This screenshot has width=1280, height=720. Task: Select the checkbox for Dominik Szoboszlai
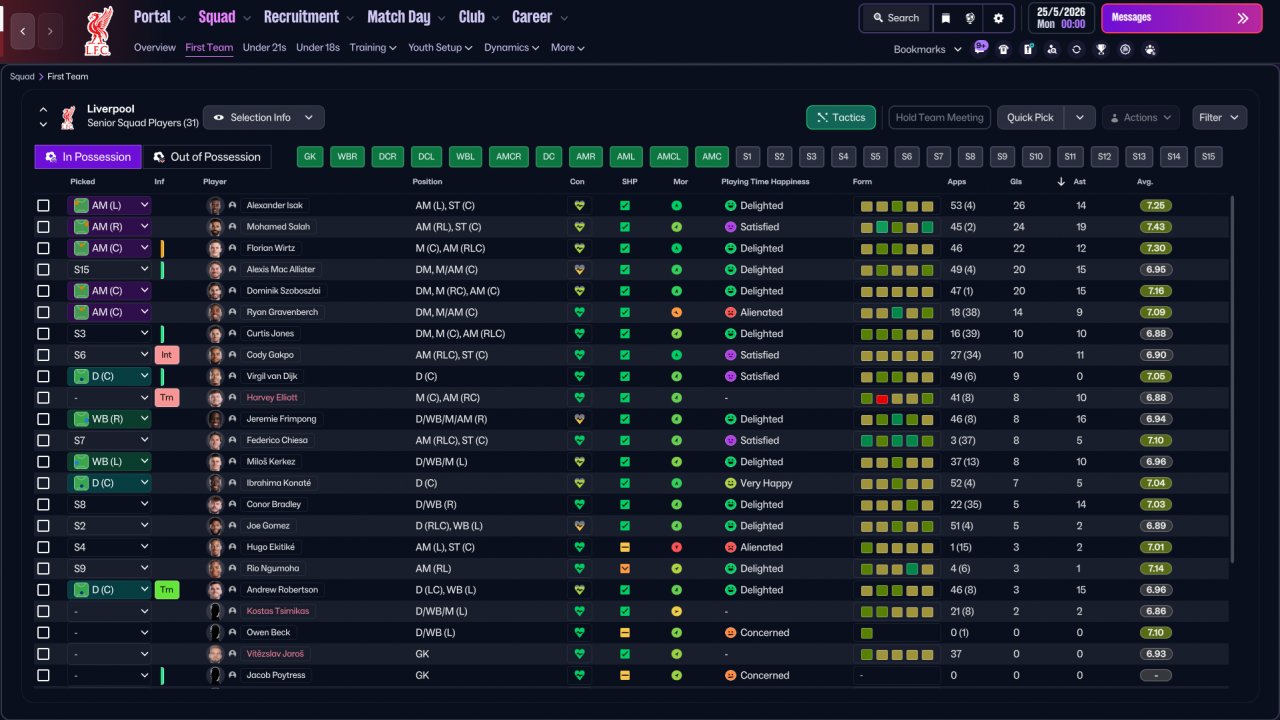pyautogui.click(x=43, y=291)
